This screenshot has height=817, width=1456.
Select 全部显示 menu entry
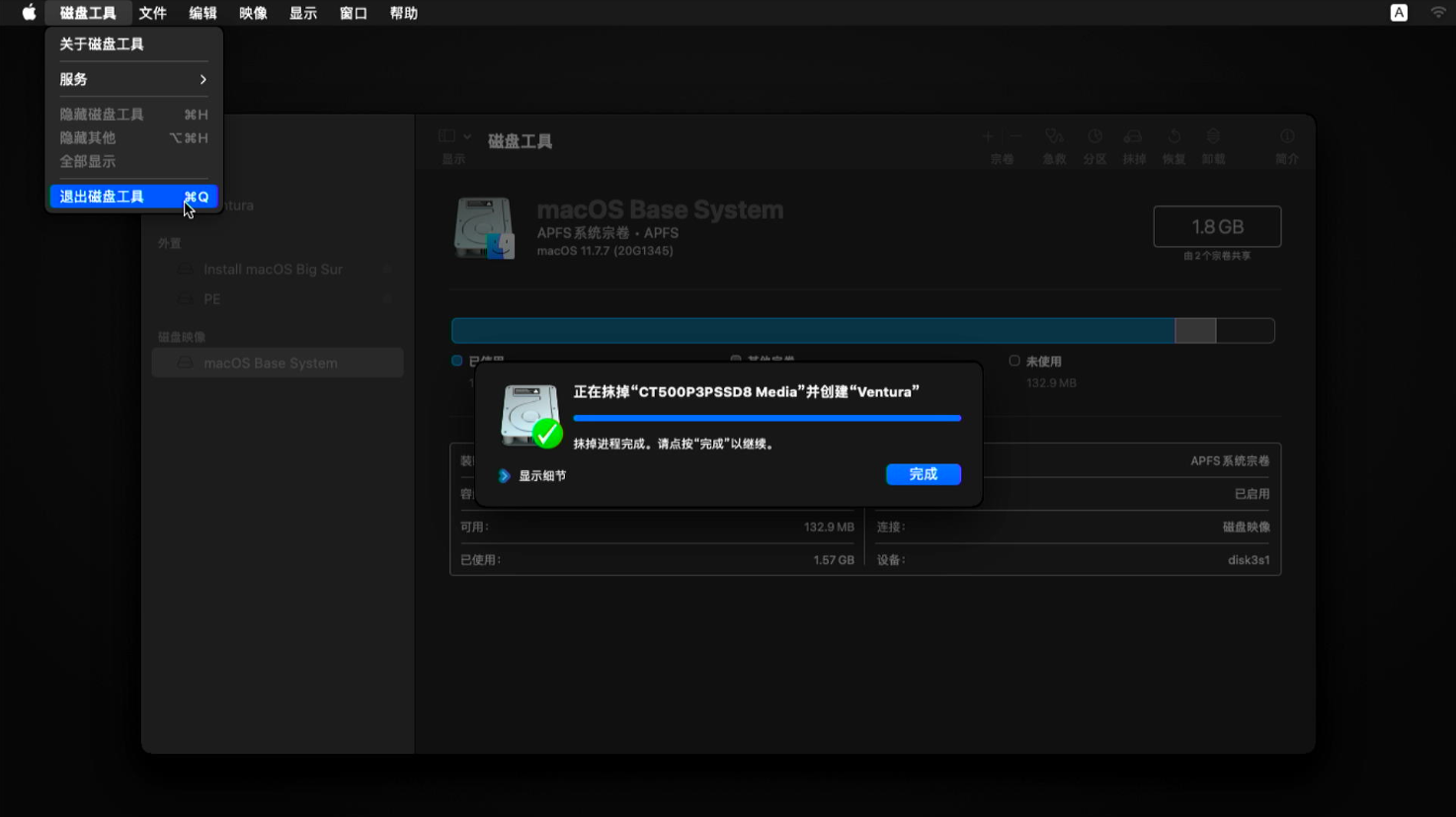pos(133,161)
